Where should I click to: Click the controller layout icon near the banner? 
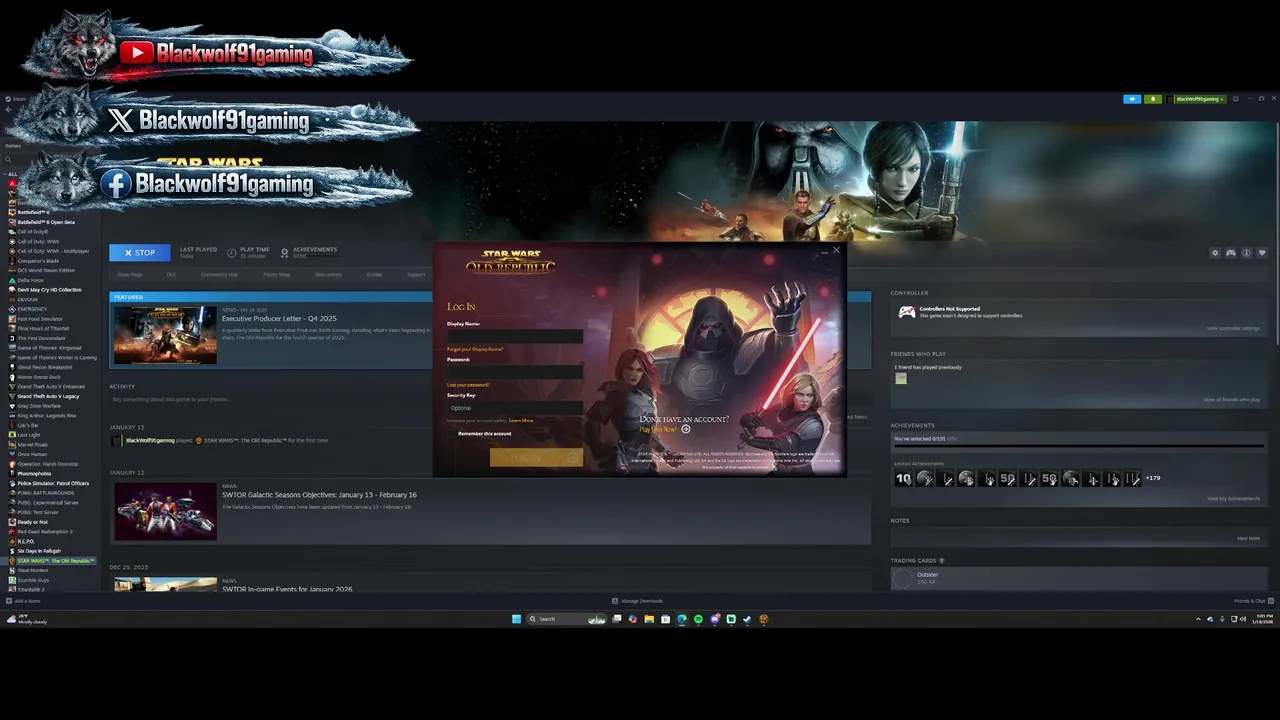[x=1231, y=253]
